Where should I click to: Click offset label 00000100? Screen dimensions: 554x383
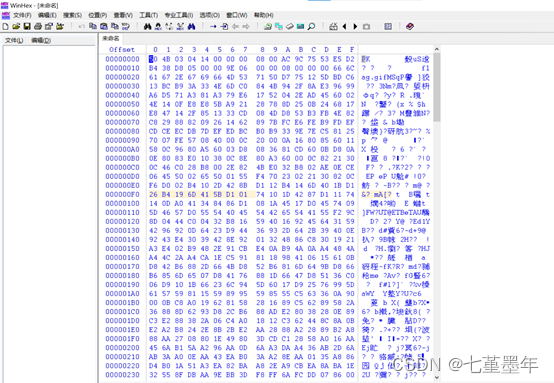123,204
